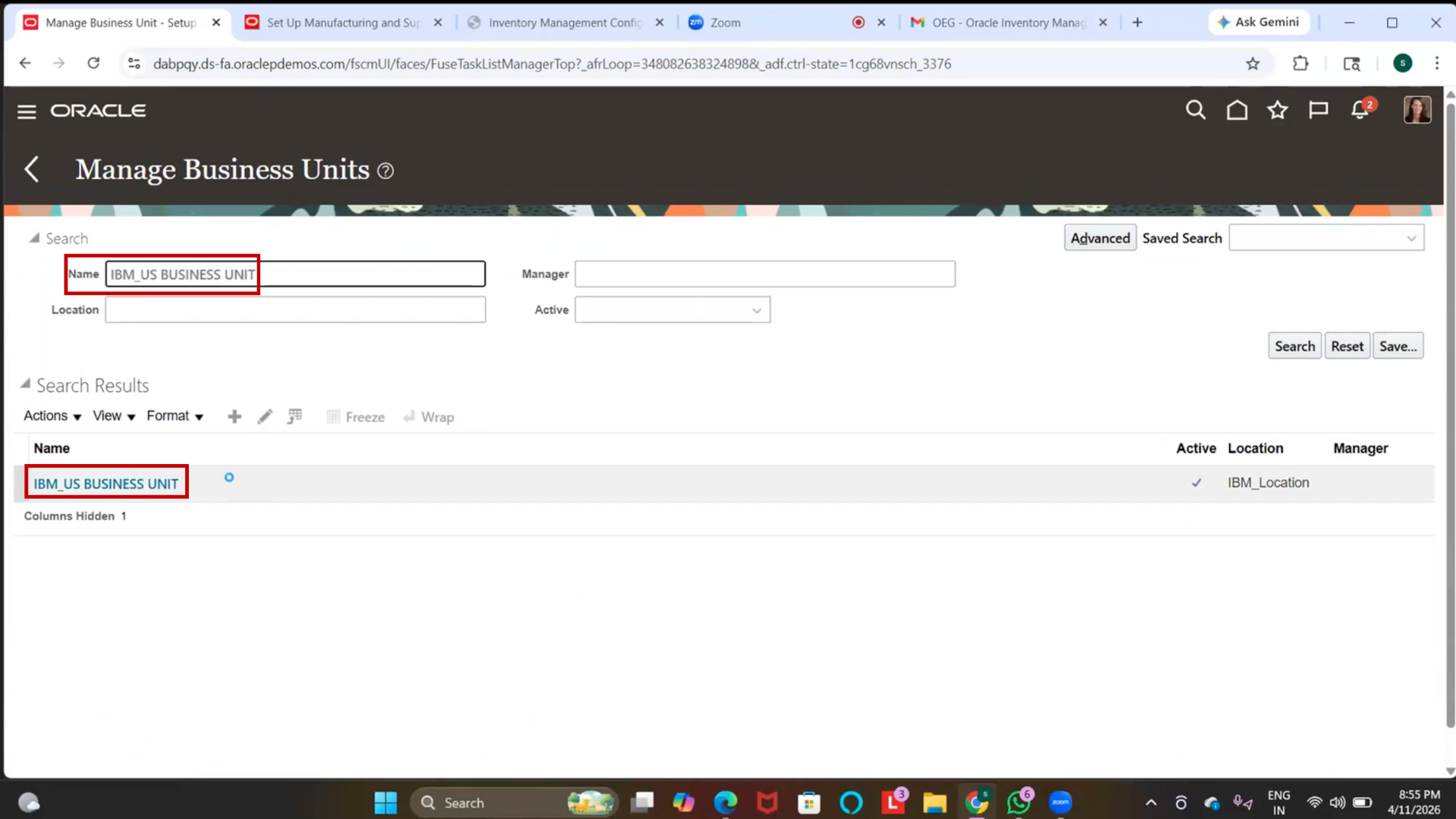Click into the Location field
Image resolution: width=1456 pixels, height=819 pixels.
coord(295,309)
